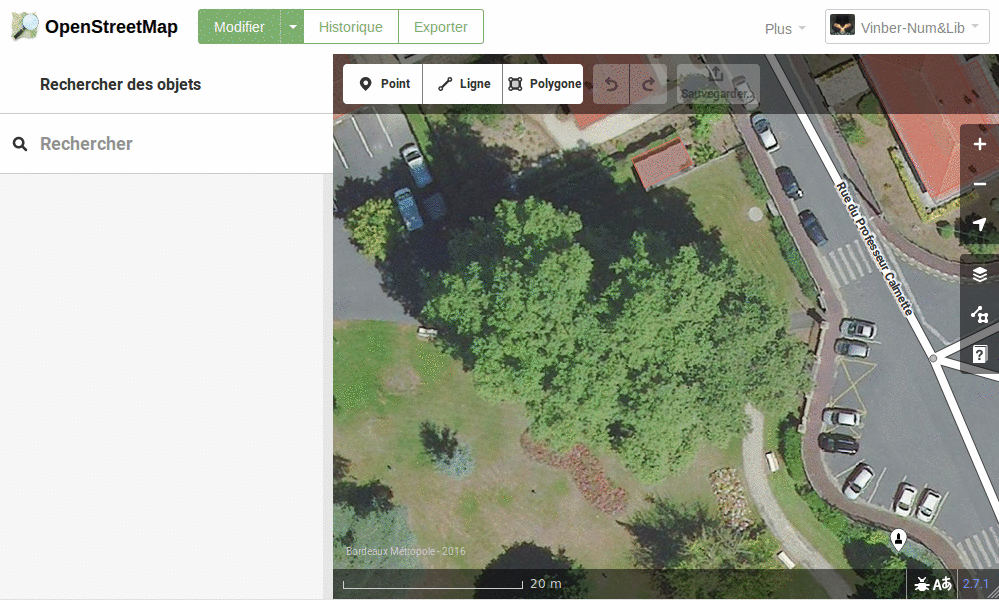Zoom in with the plus button
The width and height of the screenshot is (999, 600).
point(980,144)
